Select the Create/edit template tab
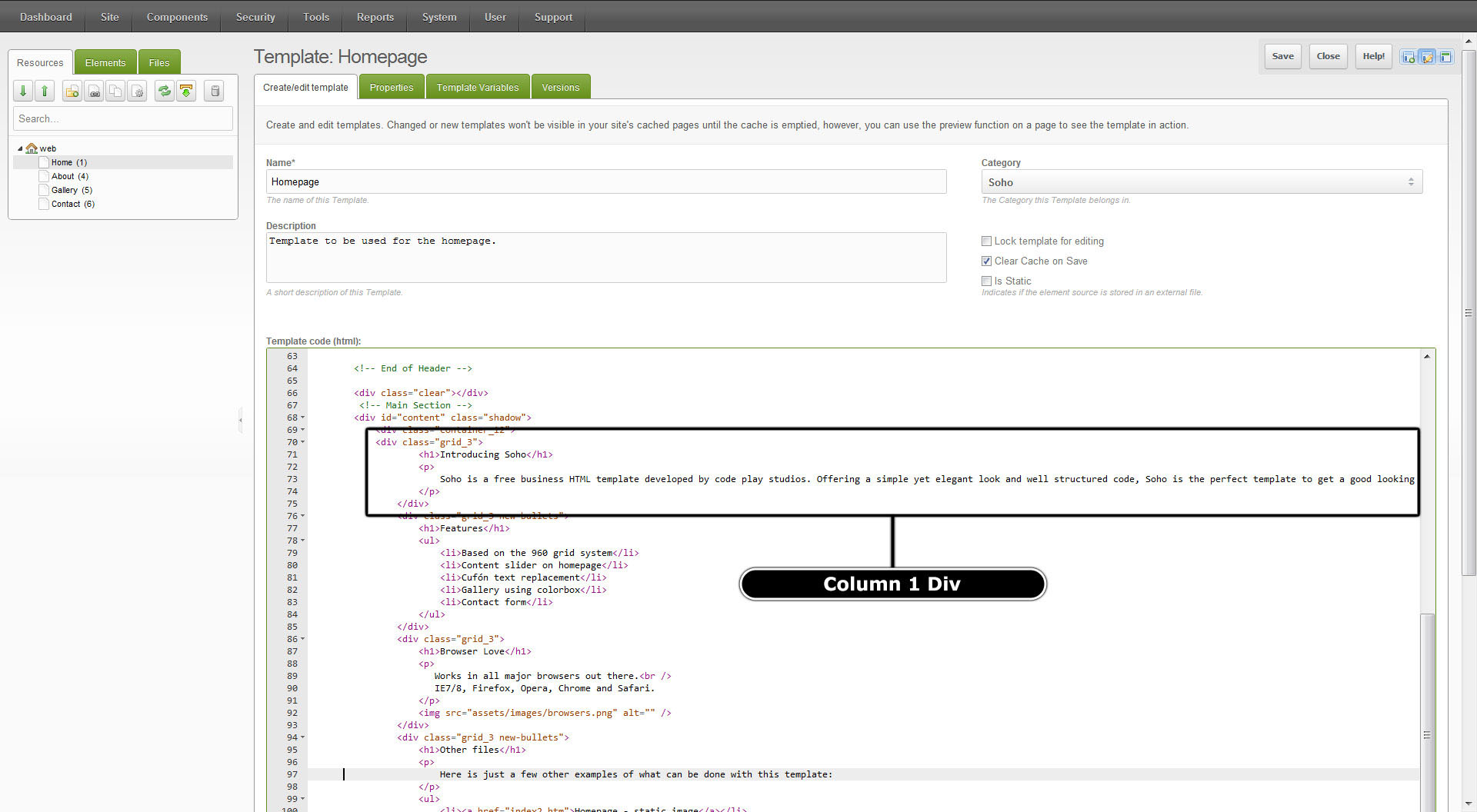The image size is (1477, 812). 305,87
